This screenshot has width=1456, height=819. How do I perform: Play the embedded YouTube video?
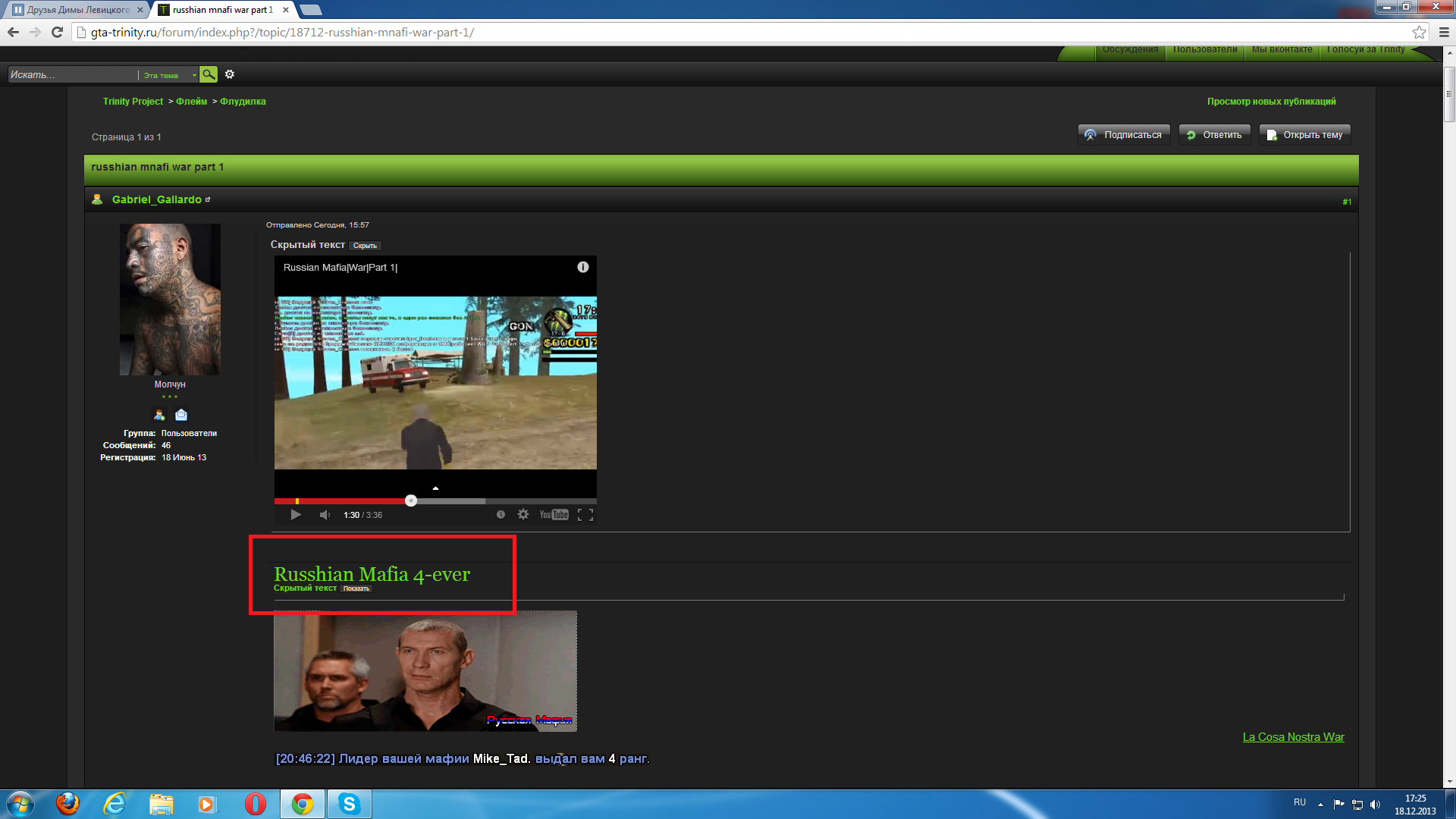(x=296, y=515)
